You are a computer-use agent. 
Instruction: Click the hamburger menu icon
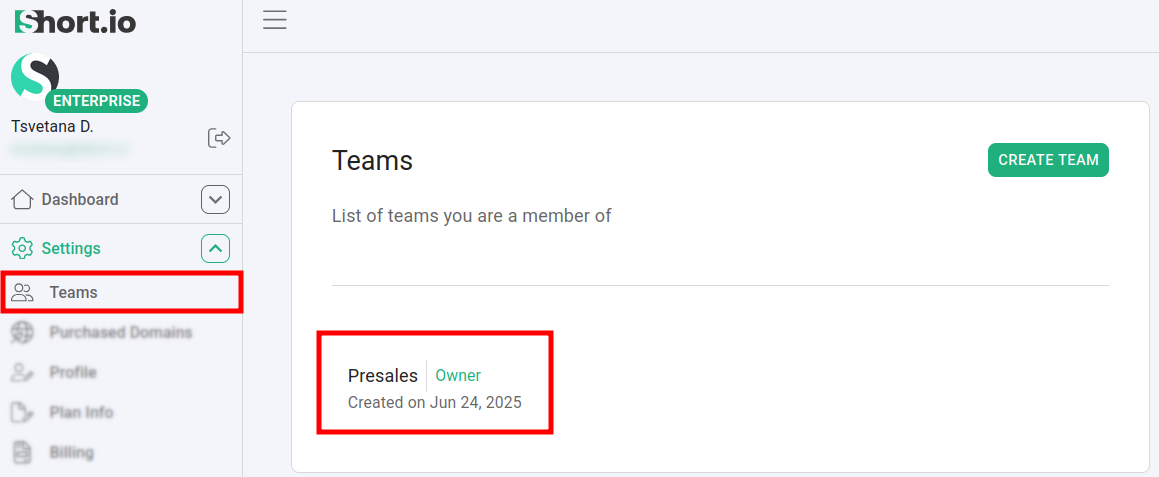pyautogui.click(x=275, y=20)
